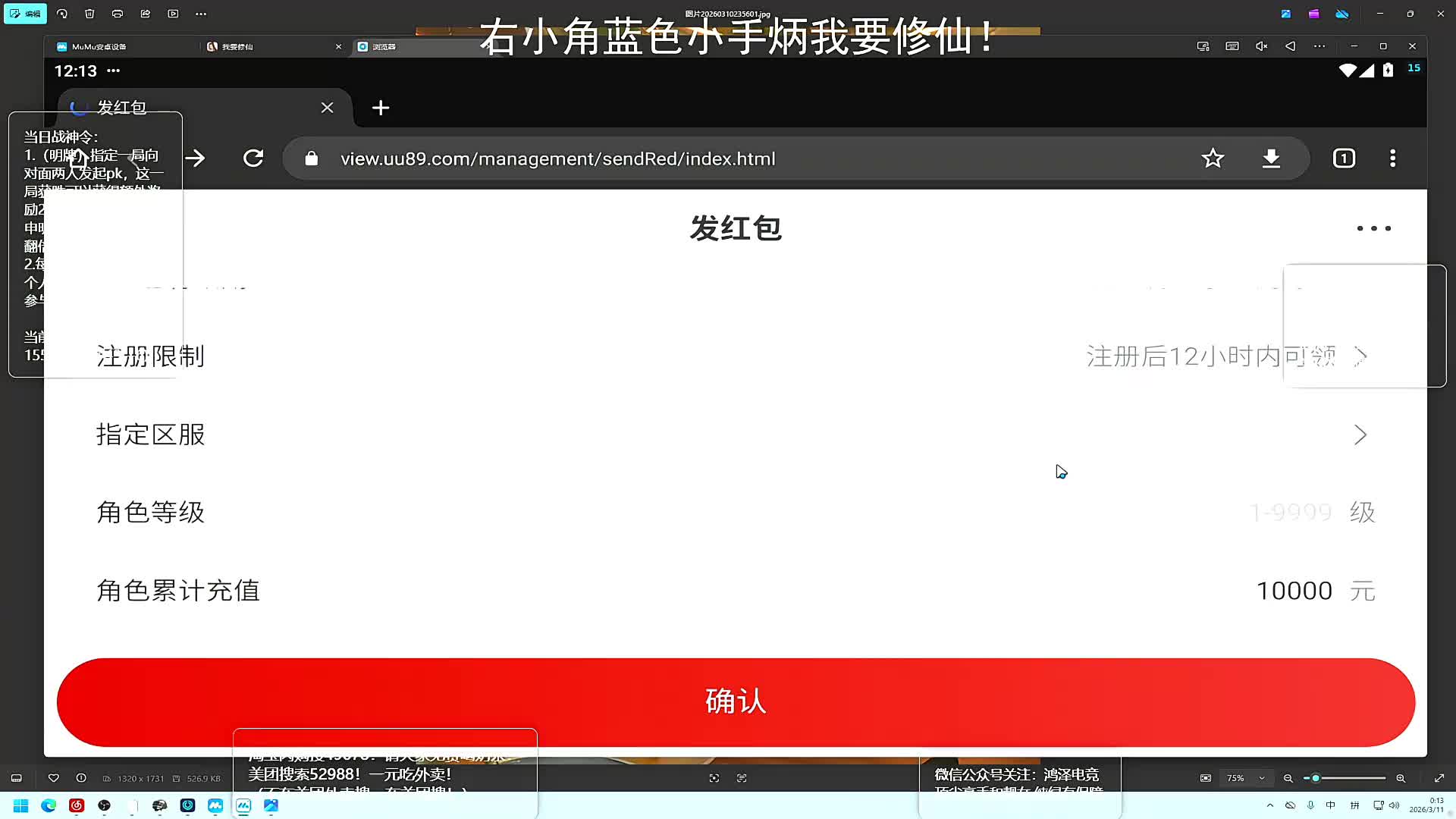This screenshot has width=1456, height=819.
Task: Reload the page with the refresh icon
Action: pos(253,158)
